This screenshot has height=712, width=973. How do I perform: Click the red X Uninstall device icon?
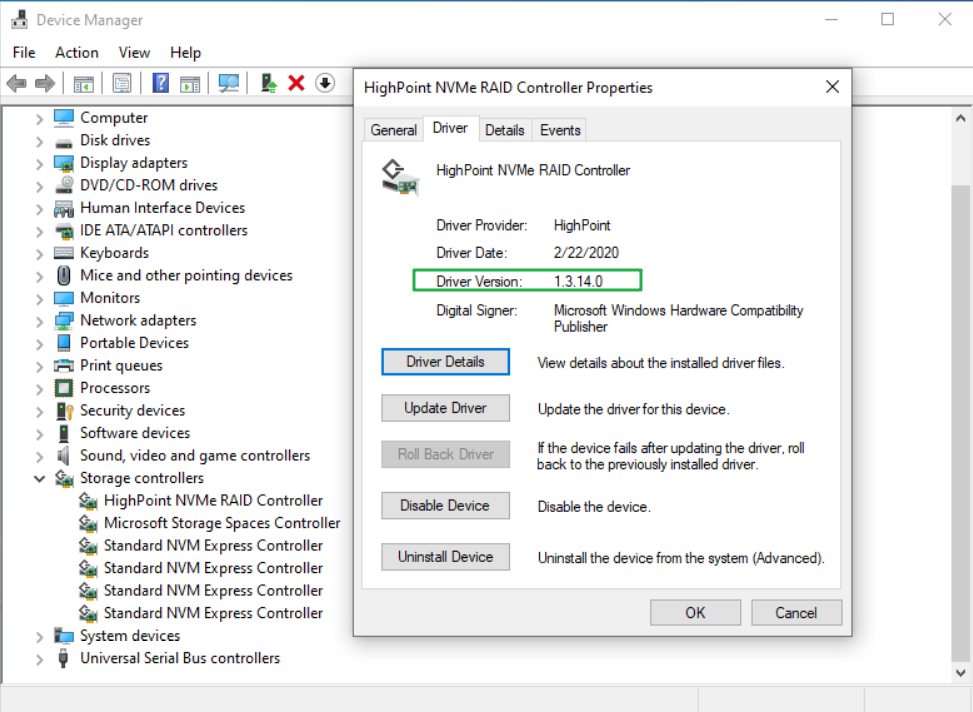(x=296, y=83)
